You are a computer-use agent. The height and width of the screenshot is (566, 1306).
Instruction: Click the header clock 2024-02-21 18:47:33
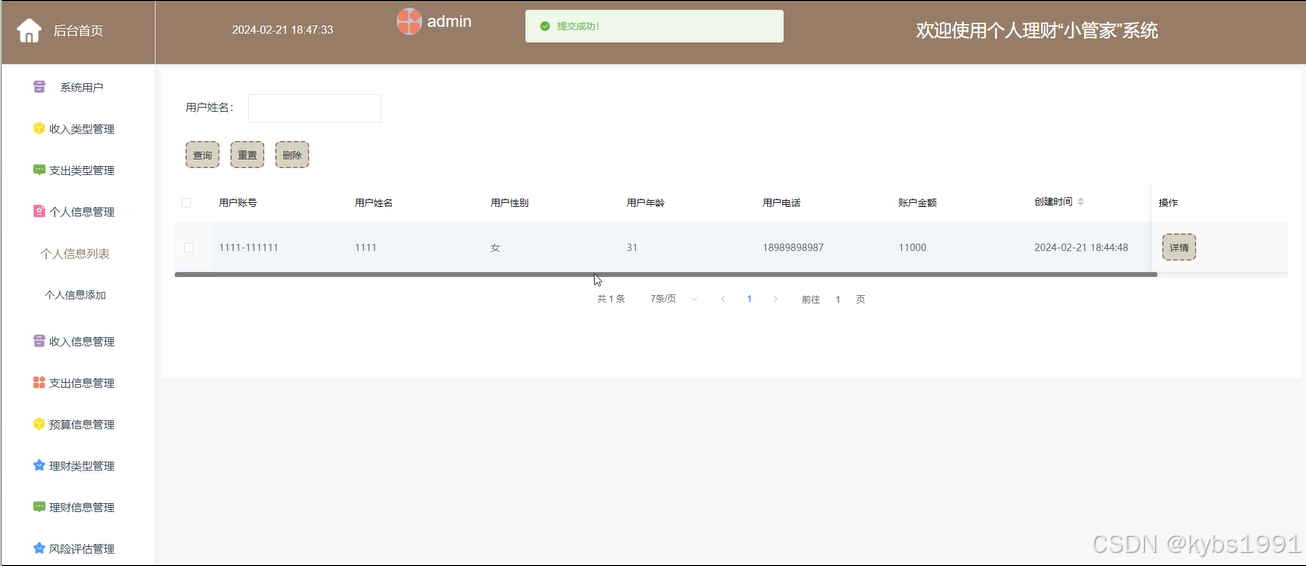(x=283, y=30)
